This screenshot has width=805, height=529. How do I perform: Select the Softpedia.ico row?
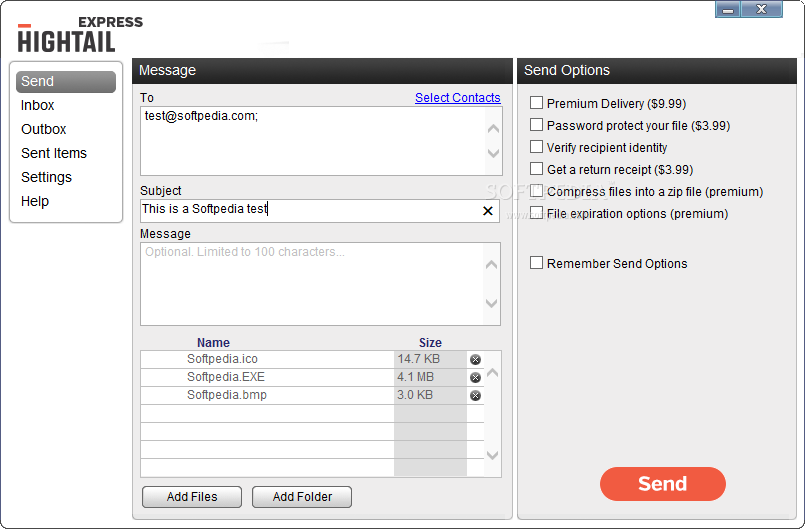point(312,360)
